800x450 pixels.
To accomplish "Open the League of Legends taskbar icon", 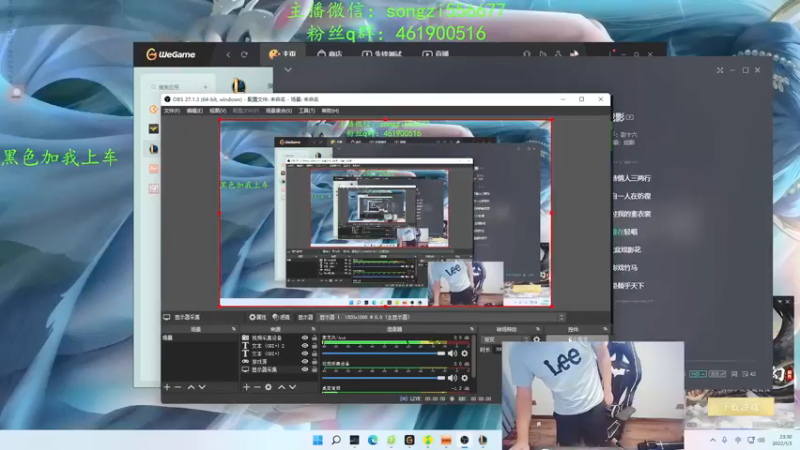I will click(x=483, y=440).
